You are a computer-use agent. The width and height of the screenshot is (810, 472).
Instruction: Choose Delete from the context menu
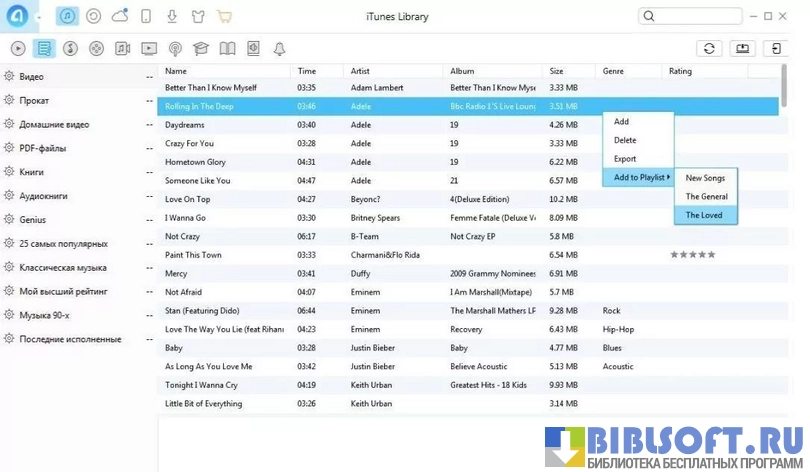click(x=625, y=140)
